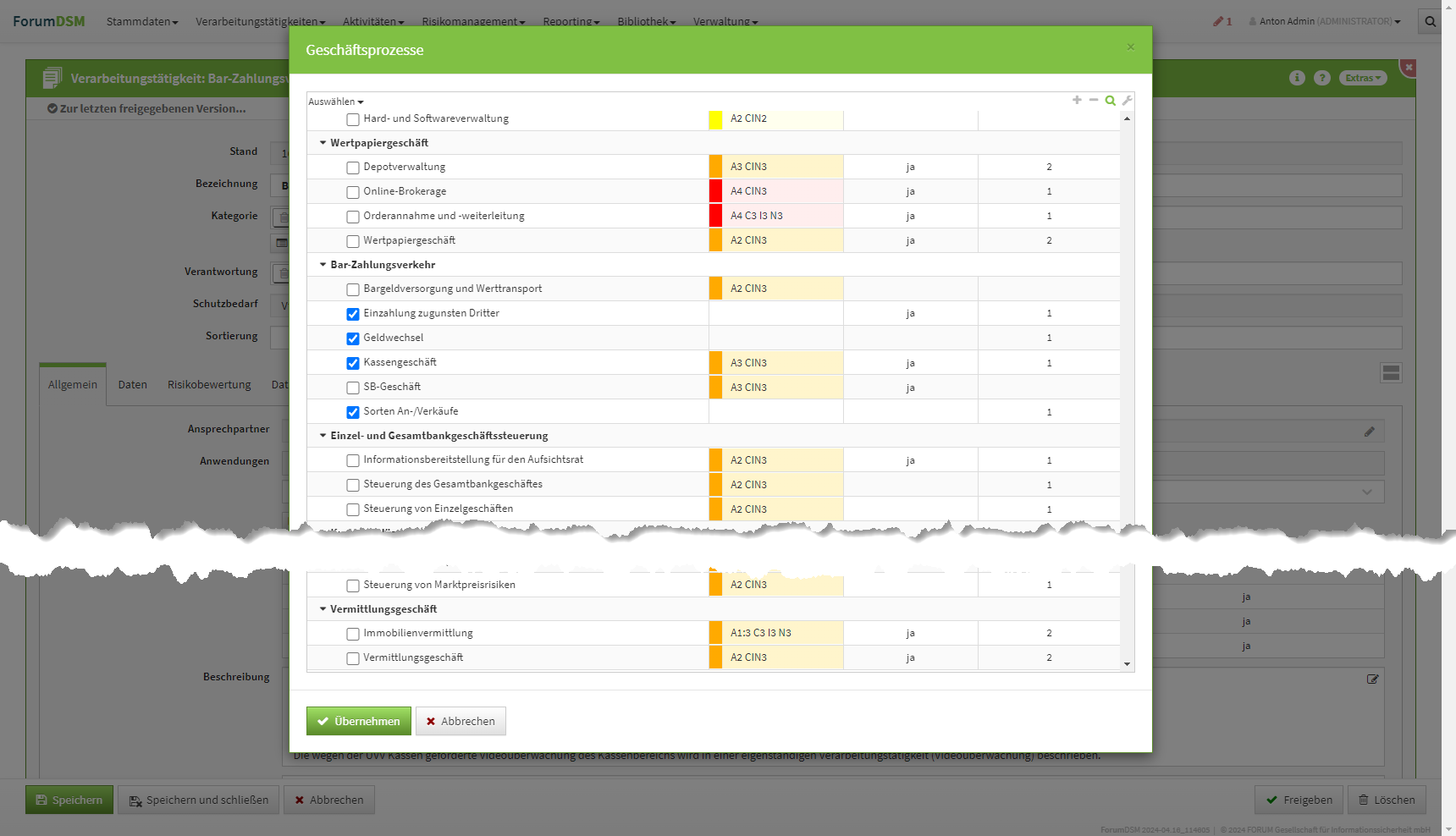Open the Stammdaten menu

pyautogui.click(x=141, y=22)
